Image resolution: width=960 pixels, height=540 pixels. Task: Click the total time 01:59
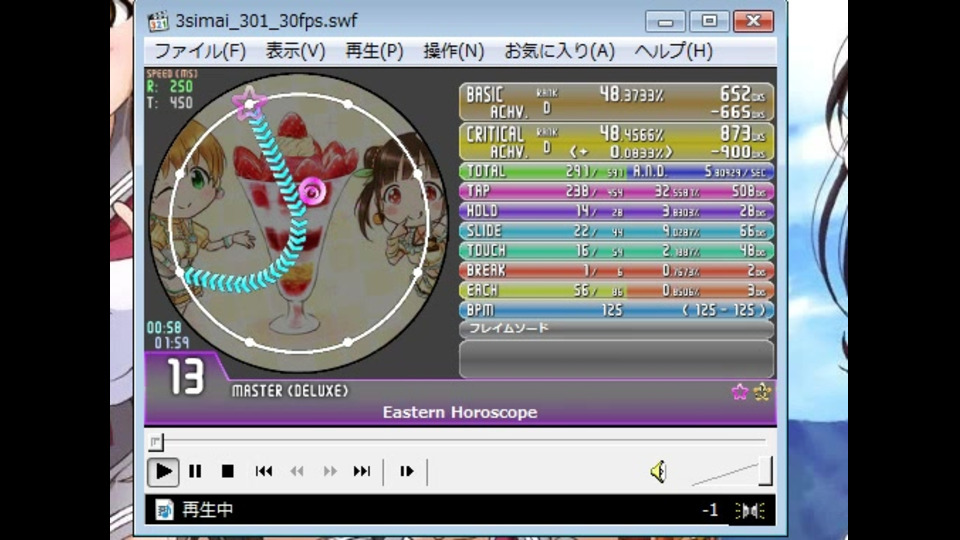(x=172, y=343)
